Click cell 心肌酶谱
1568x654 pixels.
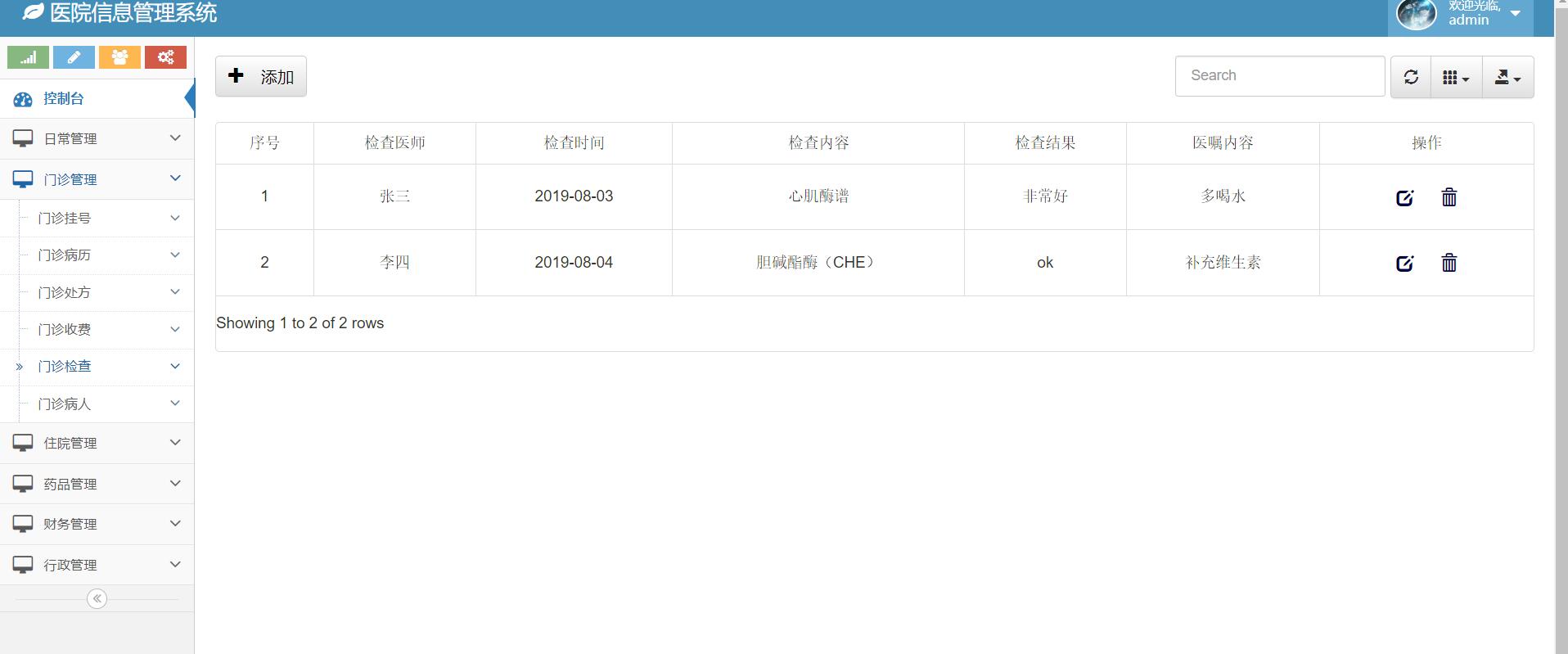click(818, 196)
